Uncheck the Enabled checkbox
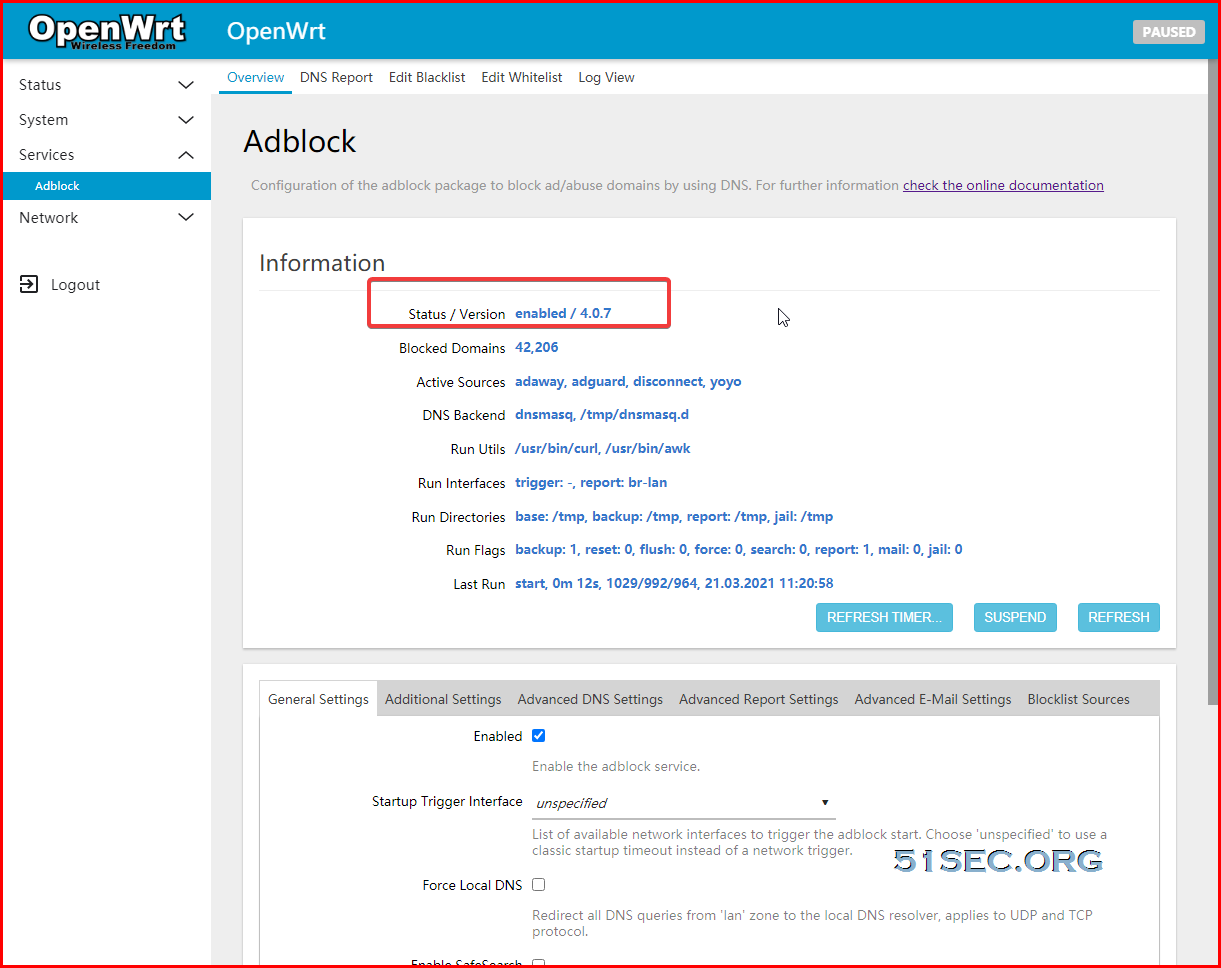This screenshot has height=968, width=1221. tap(538, 736)
